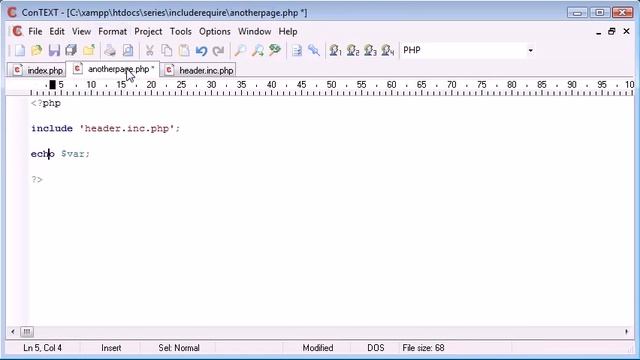Click left arrow of horizontal scrollbar
The height and width of the screenshot is (360, 640).
(x=13, y=331)
